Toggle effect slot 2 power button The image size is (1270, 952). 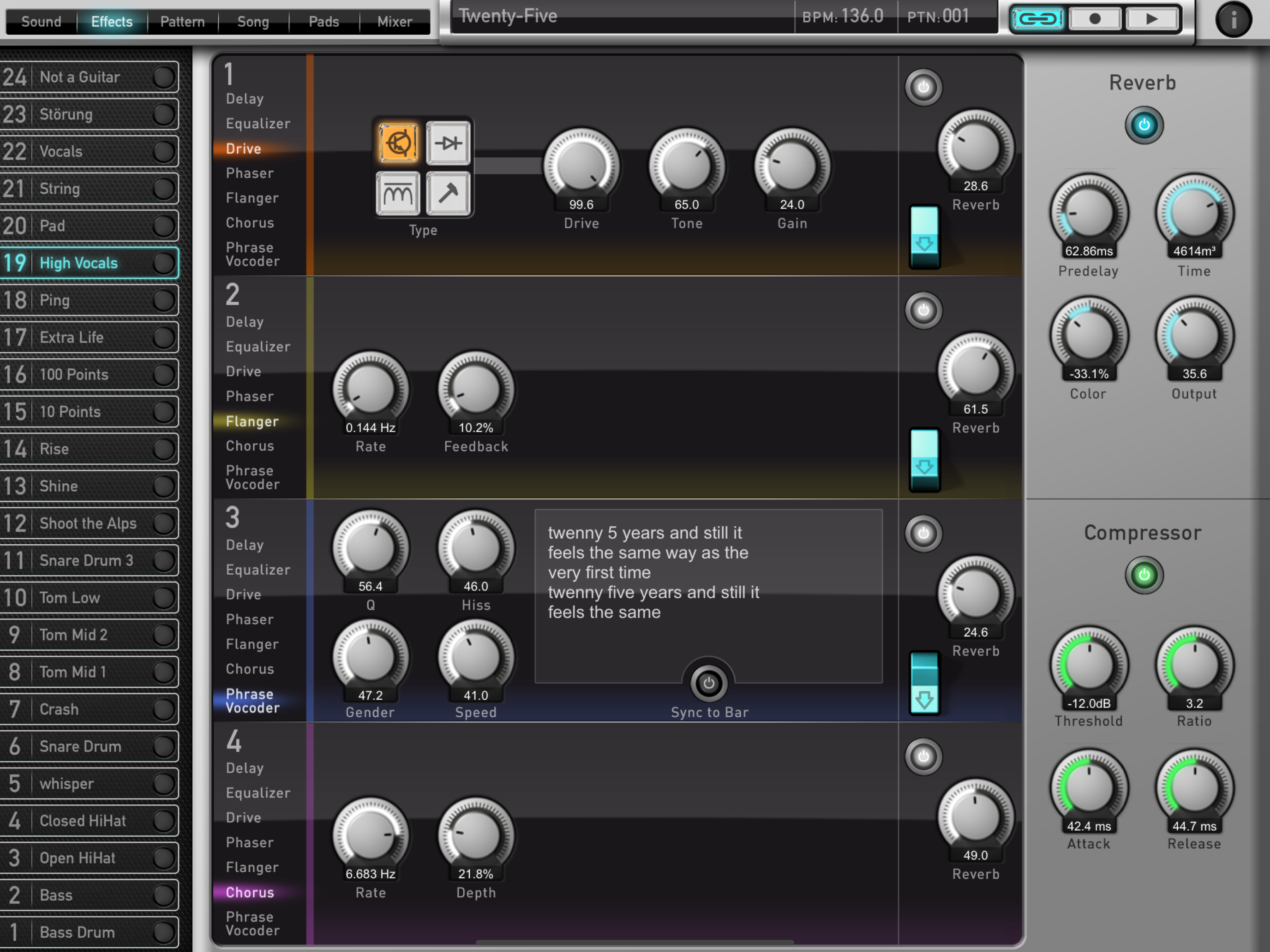[x=923, y=310]
